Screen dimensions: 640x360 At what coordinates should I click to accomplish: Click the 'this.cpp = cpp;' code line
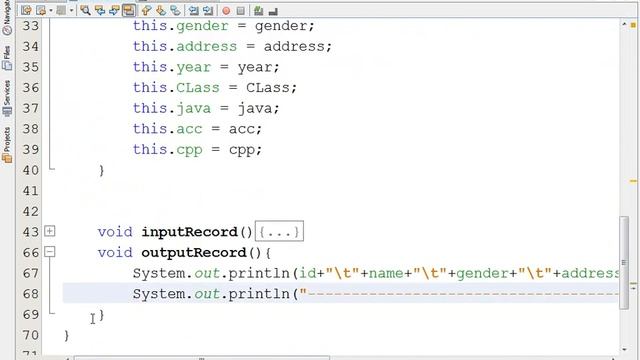coord(197,150)
